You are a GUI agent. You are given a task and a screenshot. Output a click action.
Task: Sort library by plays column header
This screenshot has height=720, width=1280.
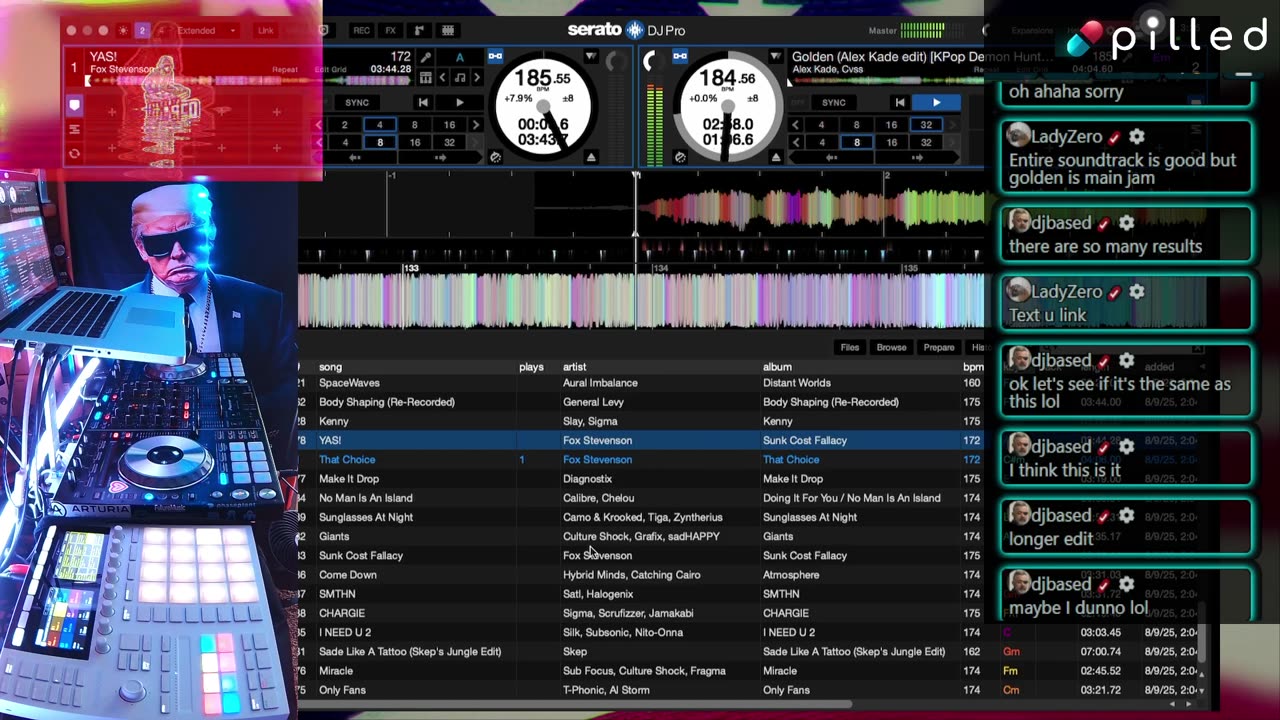coord(531,367)
